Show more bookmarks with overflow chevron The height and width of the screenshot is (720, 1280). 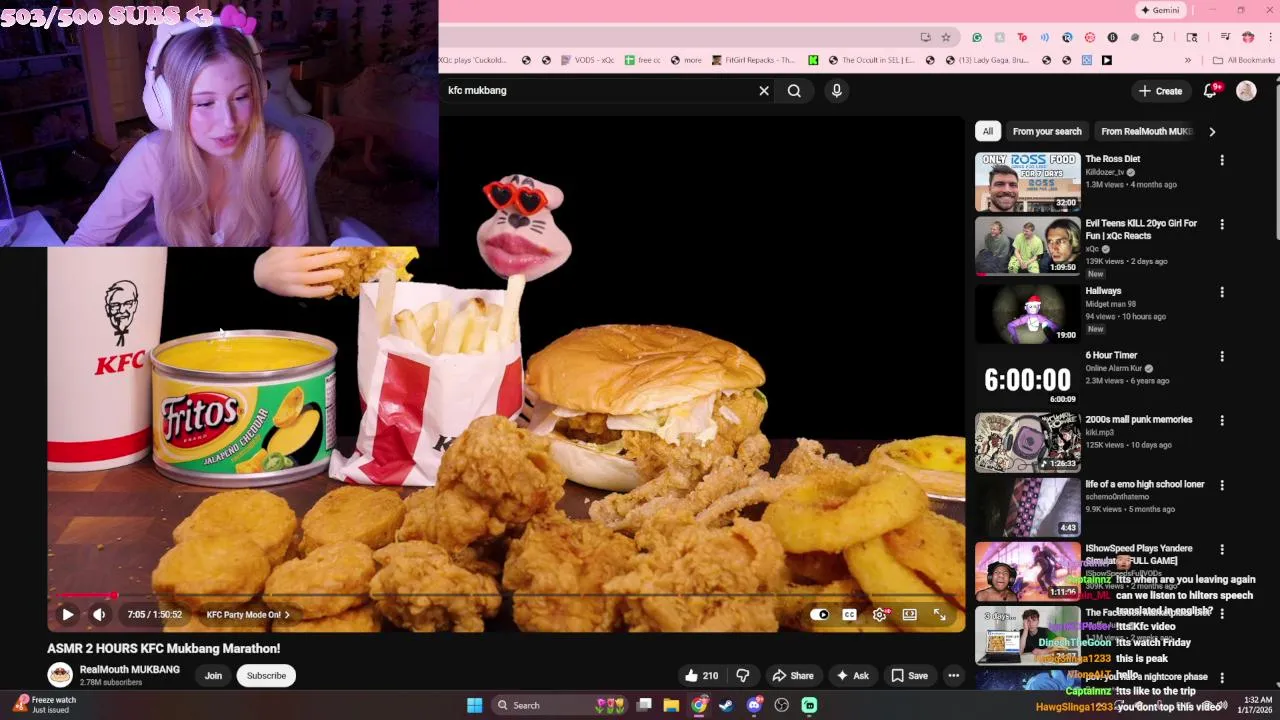(1188, 60)
